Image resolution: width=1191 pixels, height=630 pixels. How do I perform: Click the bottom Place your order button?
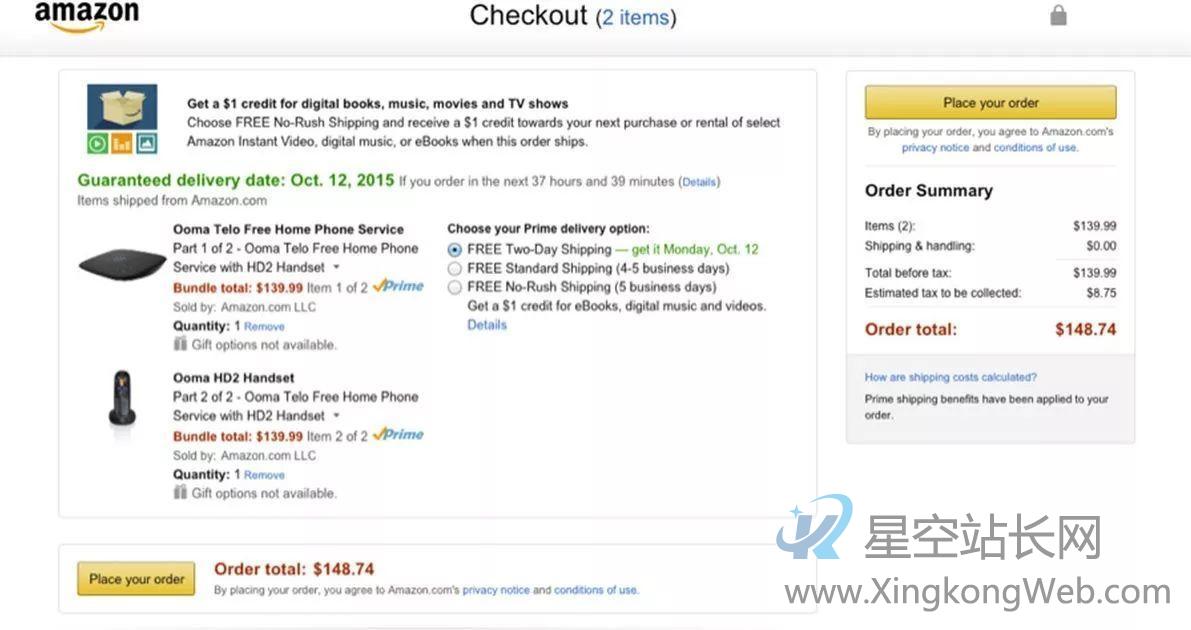137,579
